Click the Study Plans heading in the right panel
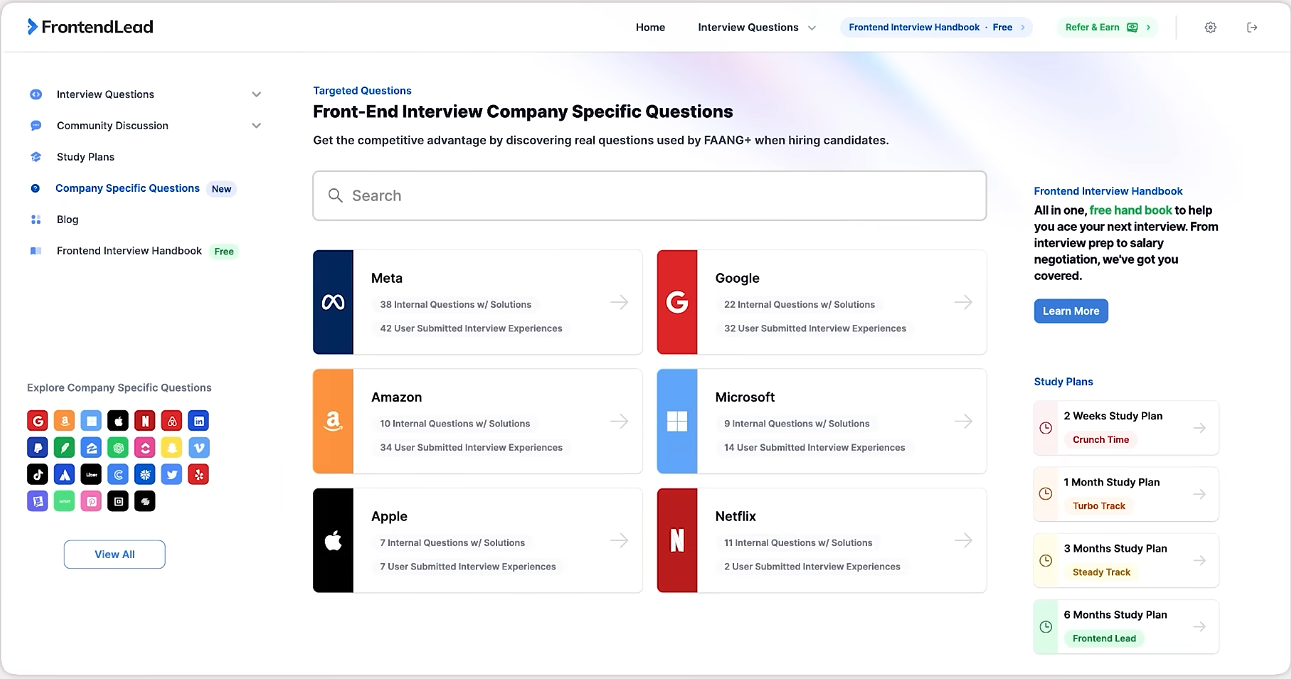This screenshot has width=1291, height=679. tap(1063, 382)
